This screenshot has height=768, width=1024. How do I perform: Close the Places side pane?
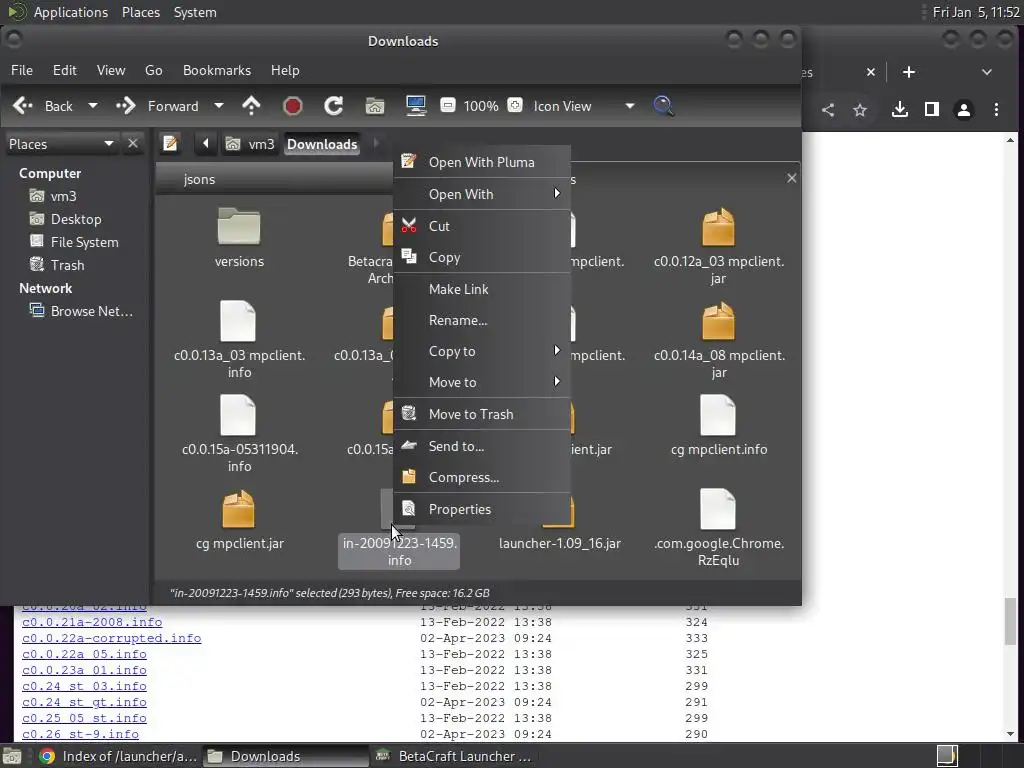pyautogui.click(x=133, y=143)
